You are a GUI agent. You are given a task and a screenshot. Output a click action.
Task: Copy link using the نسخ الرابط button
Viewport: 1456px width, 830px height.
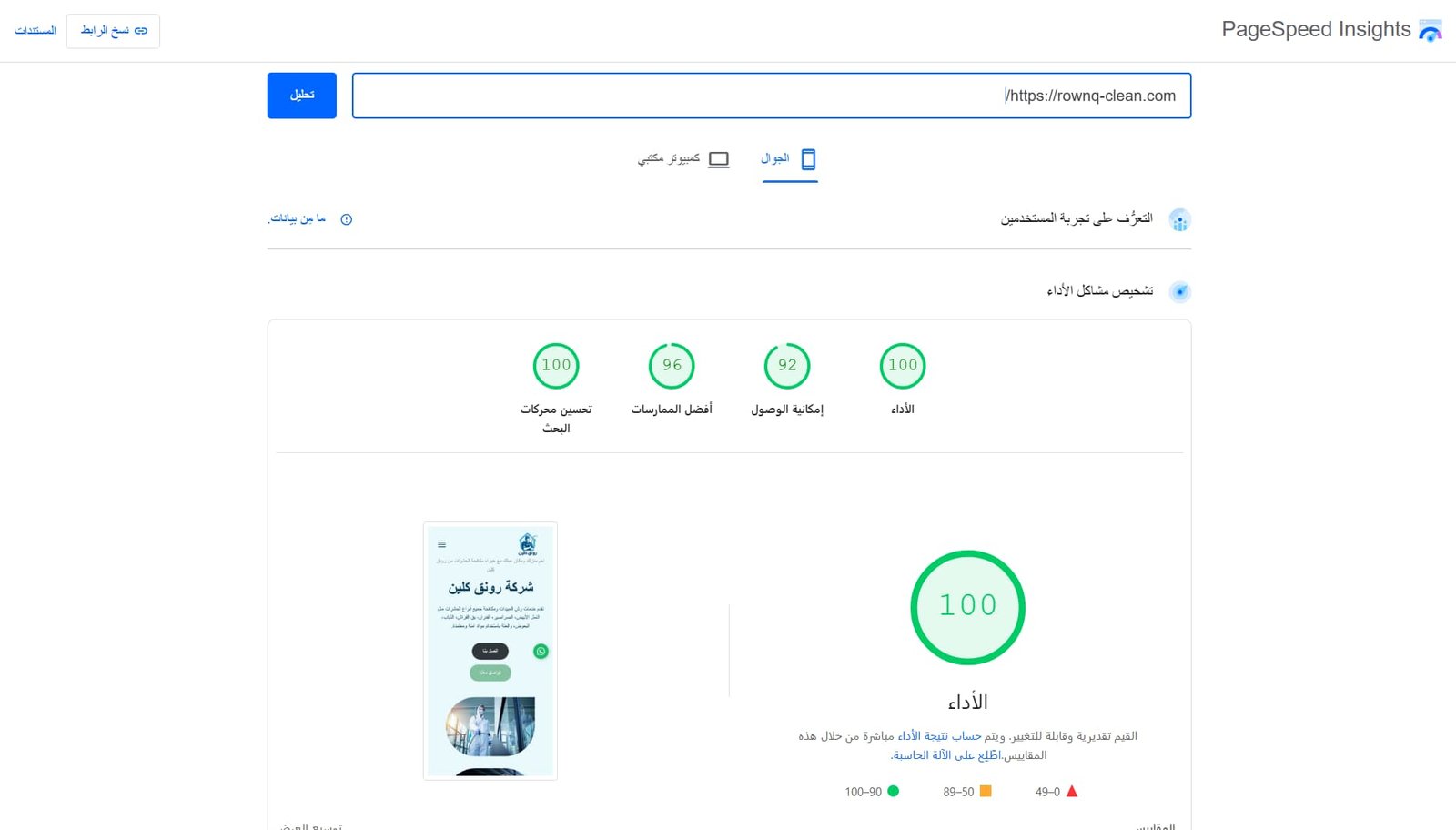(x=113, y=31)
